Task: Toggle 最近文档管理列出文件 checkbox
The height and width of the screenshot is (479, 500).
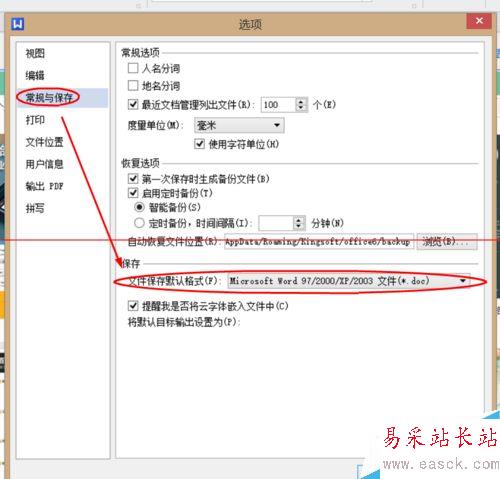Action: (133, 104)
